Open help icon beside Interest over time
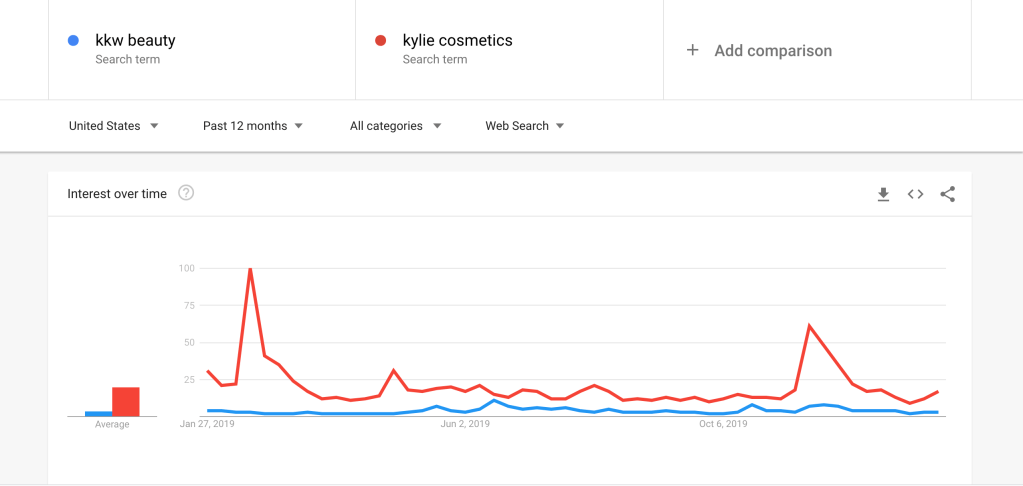 tap(186, 193)
